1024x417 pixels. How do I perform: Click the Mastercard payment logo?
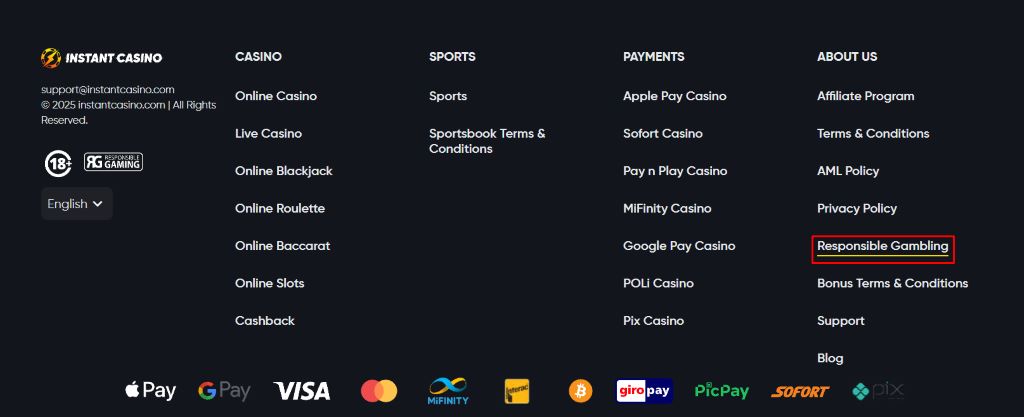[x=379, y=391]
